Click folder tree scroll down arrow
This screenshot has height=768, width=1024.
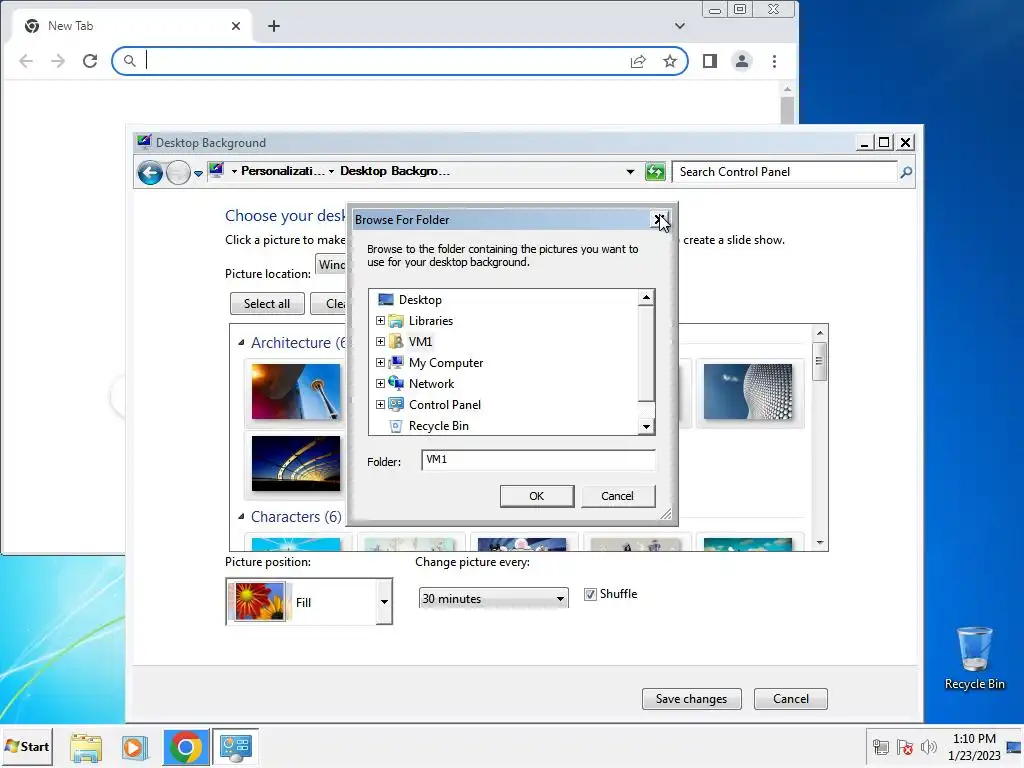pos(646,426)
